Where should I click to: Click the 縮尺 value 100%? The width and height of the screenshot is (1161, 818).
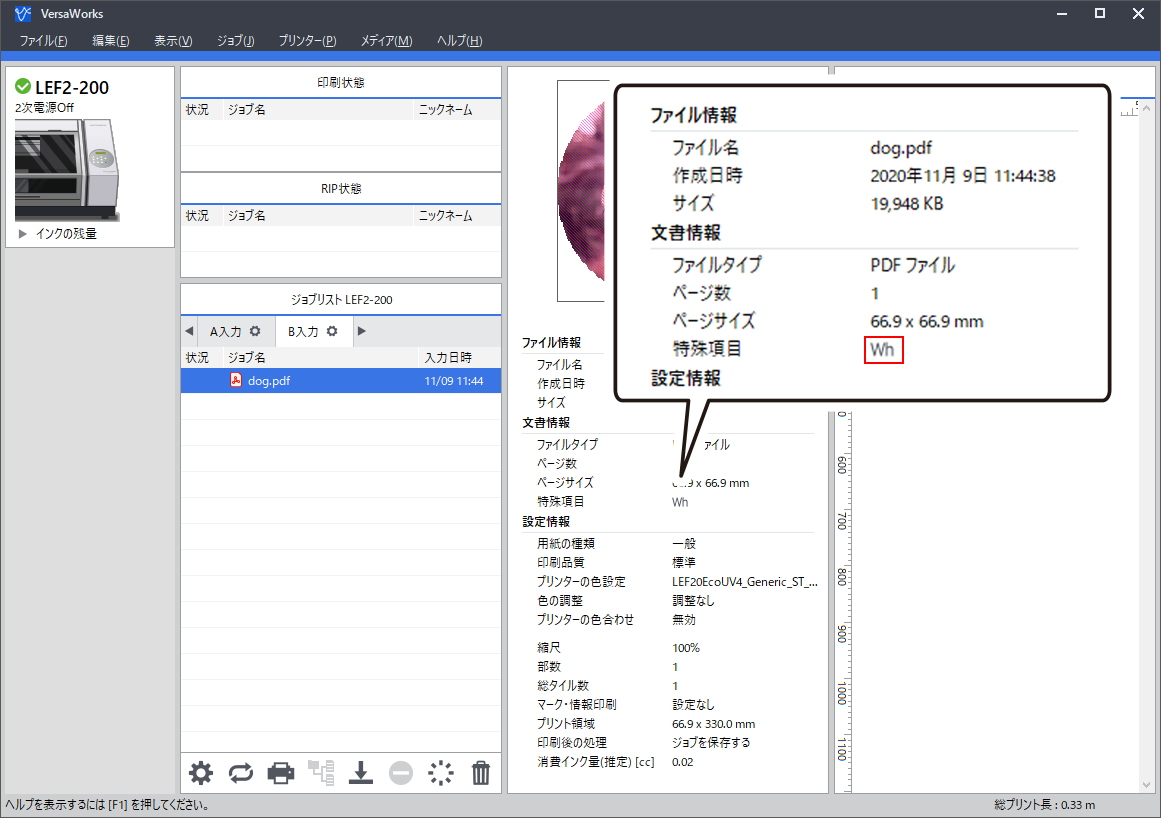coord(686,648)
